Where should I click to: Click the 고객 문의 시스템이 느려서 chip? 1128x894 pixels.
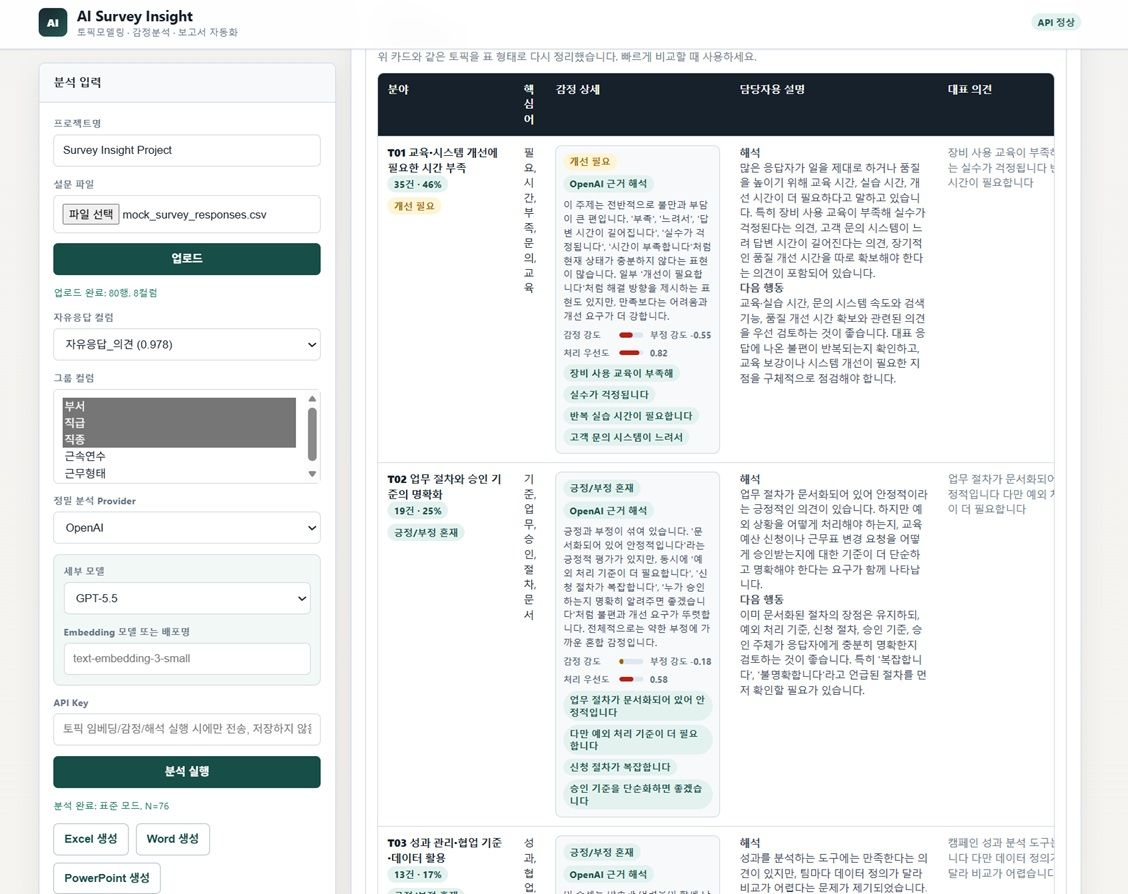[x=626, y=437]
